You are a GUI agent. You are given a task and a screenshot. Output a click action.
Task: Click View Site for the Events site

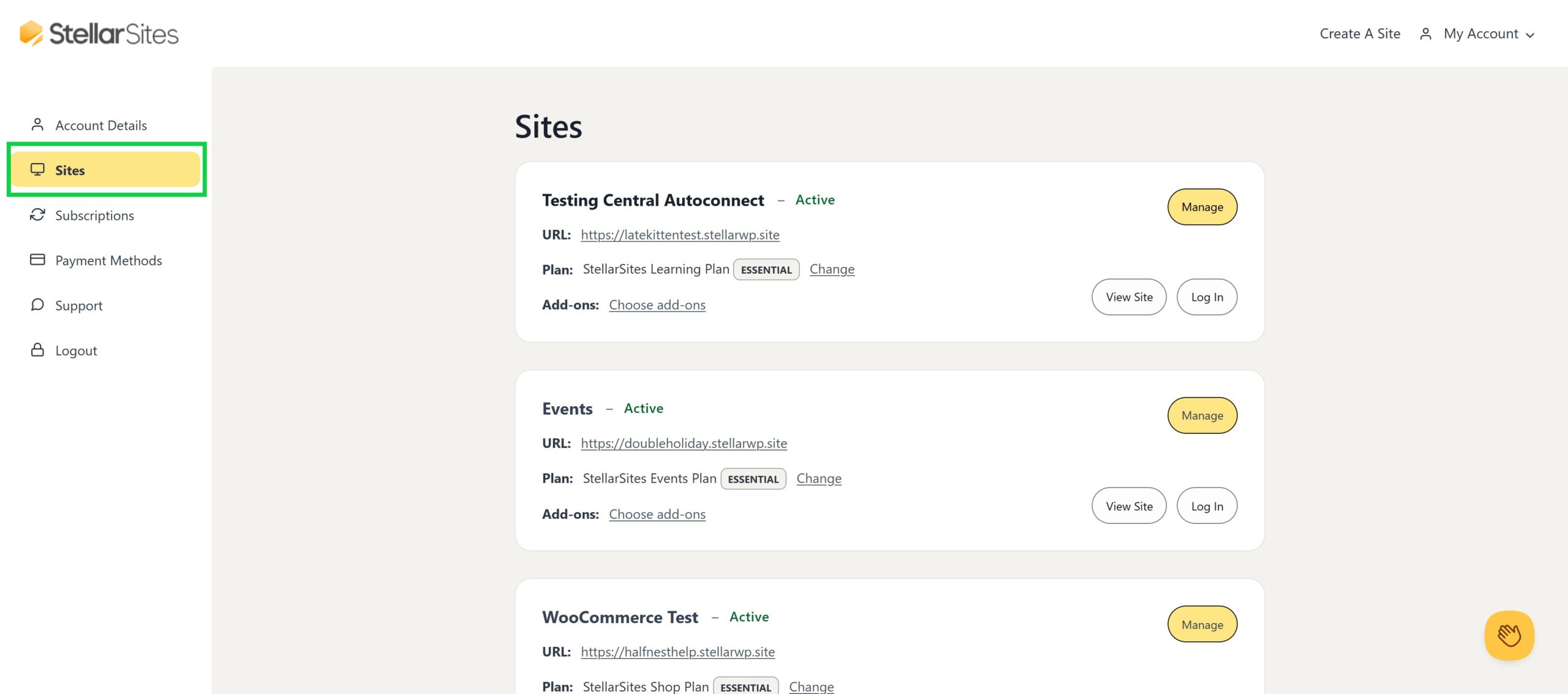(1128, 505)
